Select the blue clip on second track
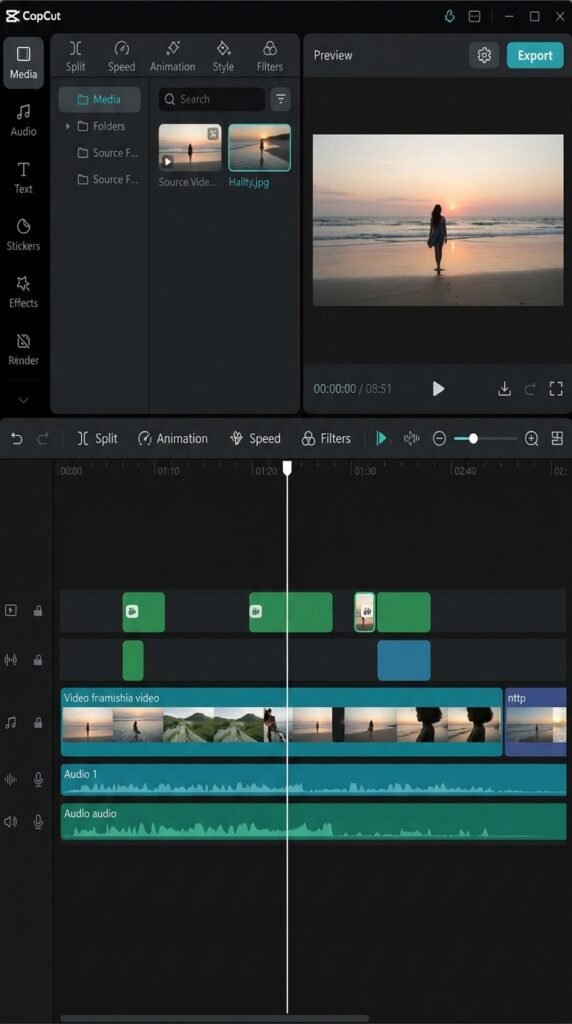The width and height of the screenshot is (572, 1024). point(404,660)
